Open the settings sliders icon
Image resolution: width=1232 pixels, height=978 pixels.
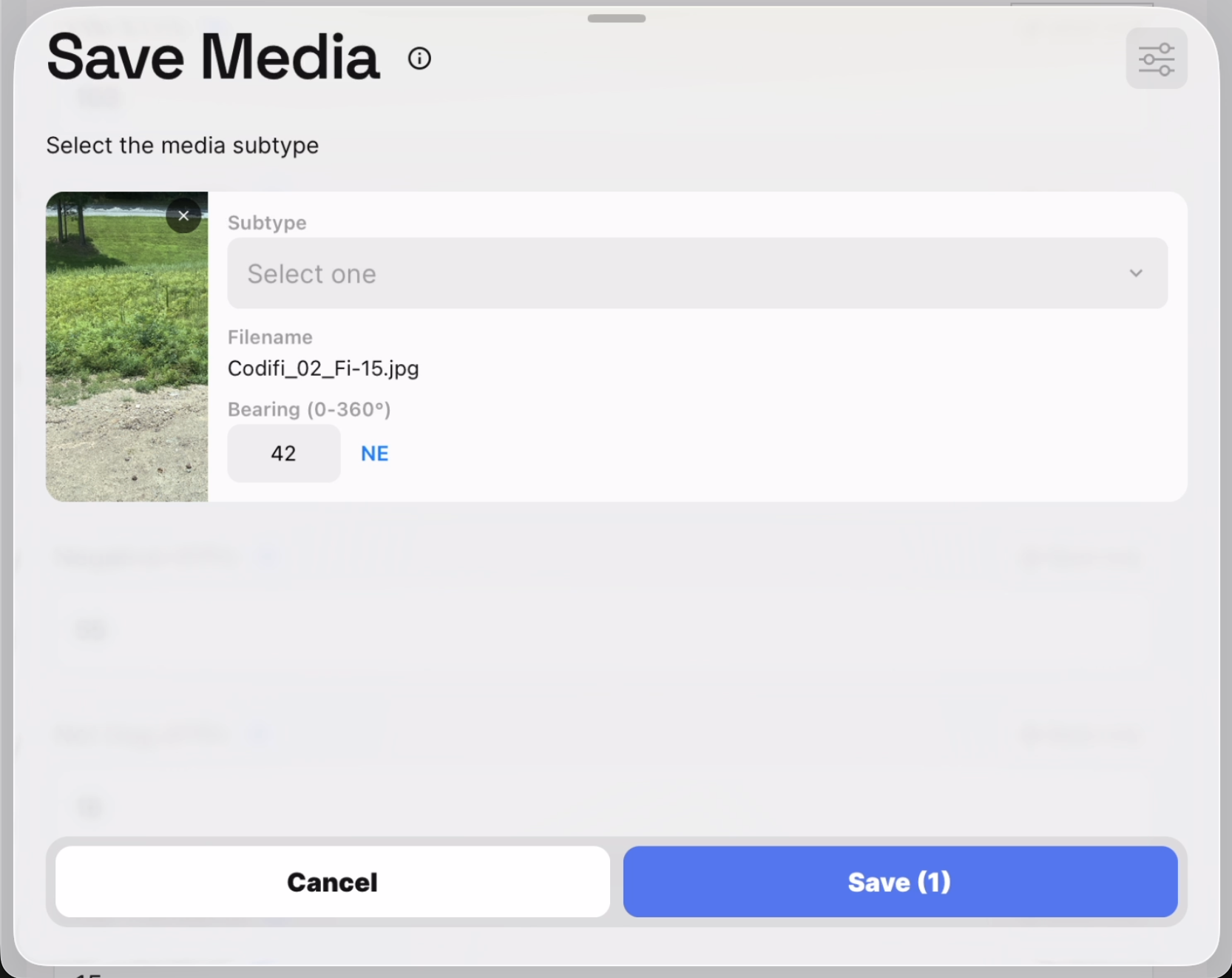coord(1157,58)
